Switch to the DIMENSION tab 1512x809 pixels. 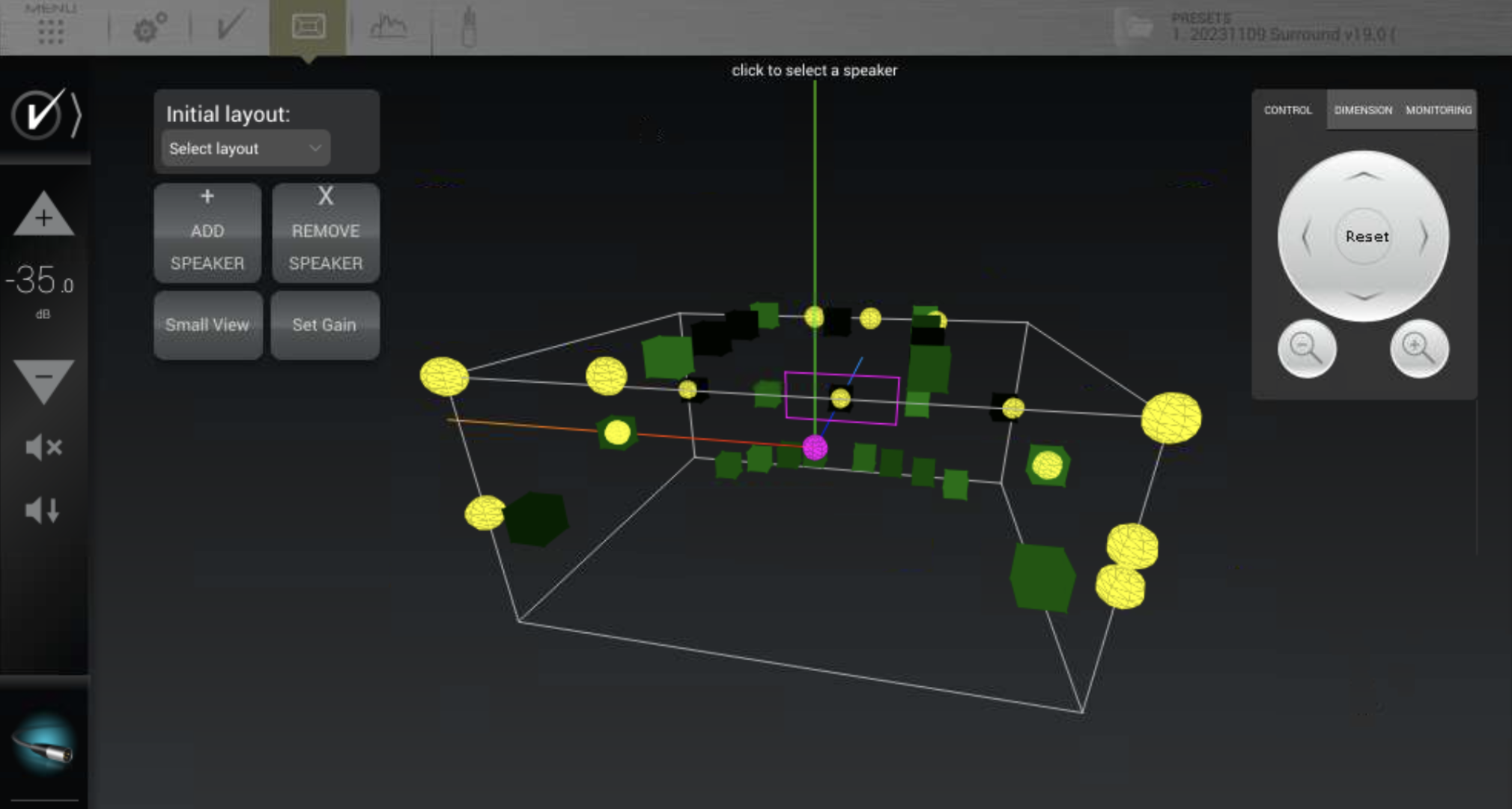pos(1363,110)
